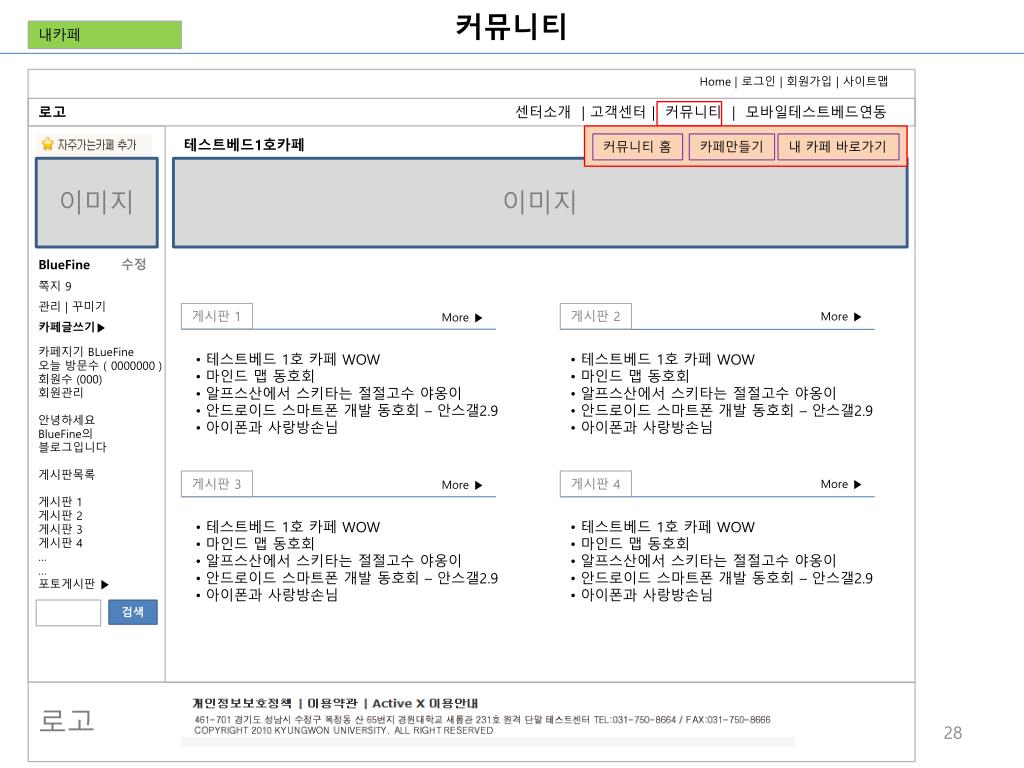1024x768 pixels.
Task: Click the top-left 로고 in header
Action: pyautogui.click(x=52, y=112)
